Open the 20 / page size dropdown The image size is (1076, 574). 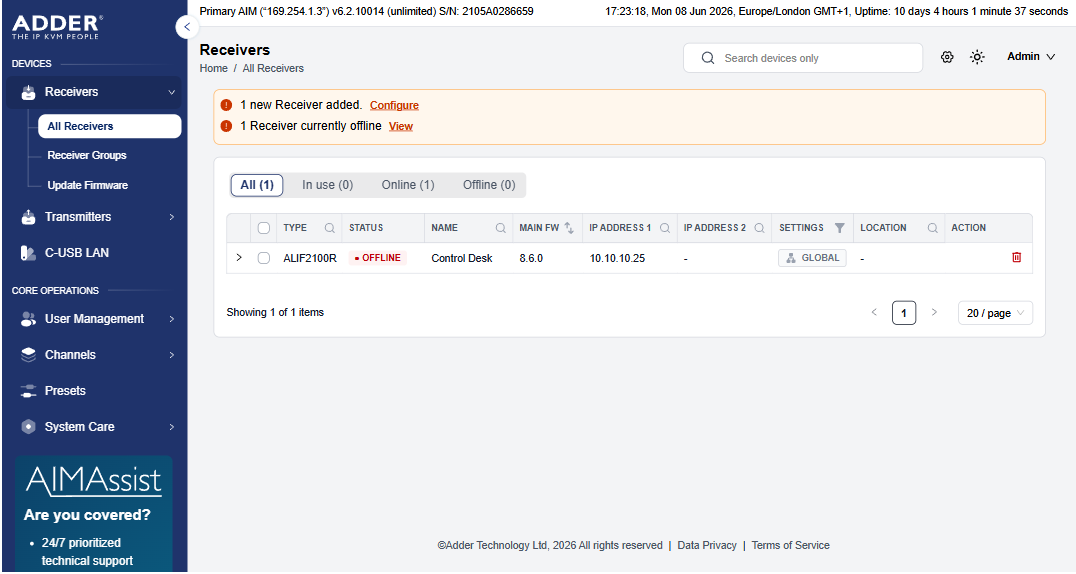(995, 313)
